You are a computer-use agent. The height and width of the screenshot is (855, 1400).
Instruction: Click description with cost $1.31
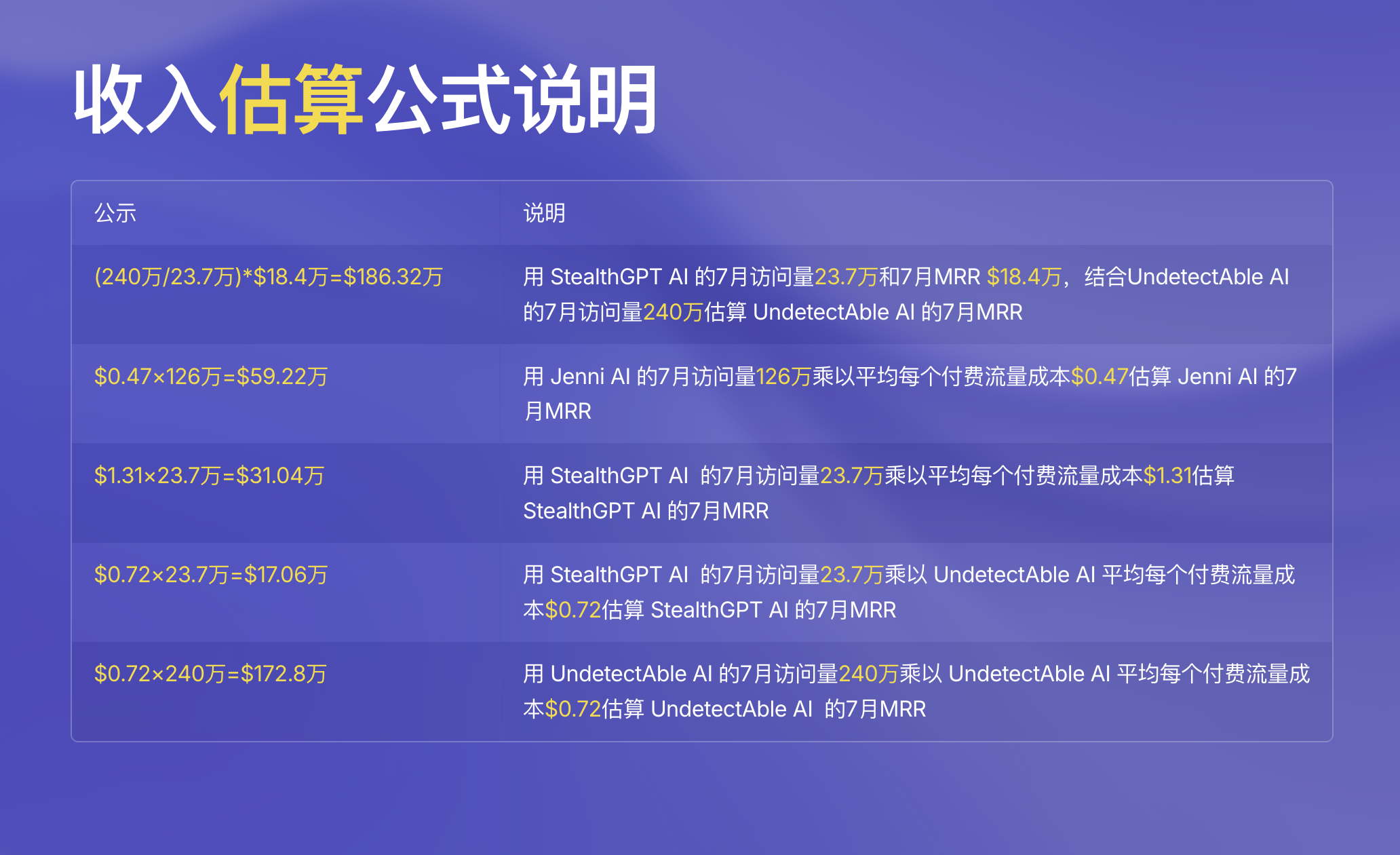click(879, 493)
